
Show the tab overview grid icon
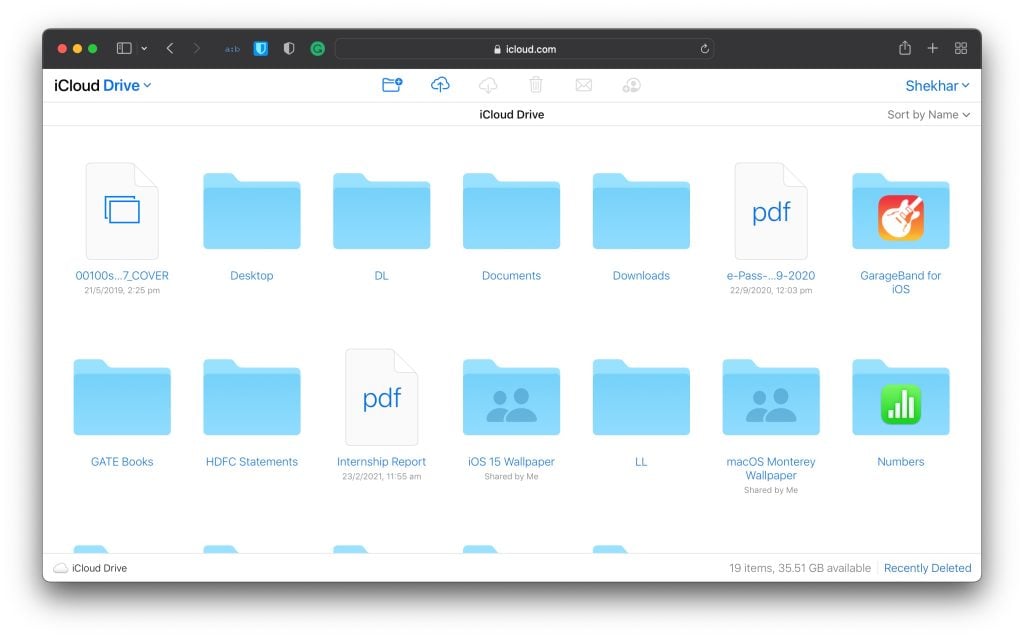coord(961,48)
